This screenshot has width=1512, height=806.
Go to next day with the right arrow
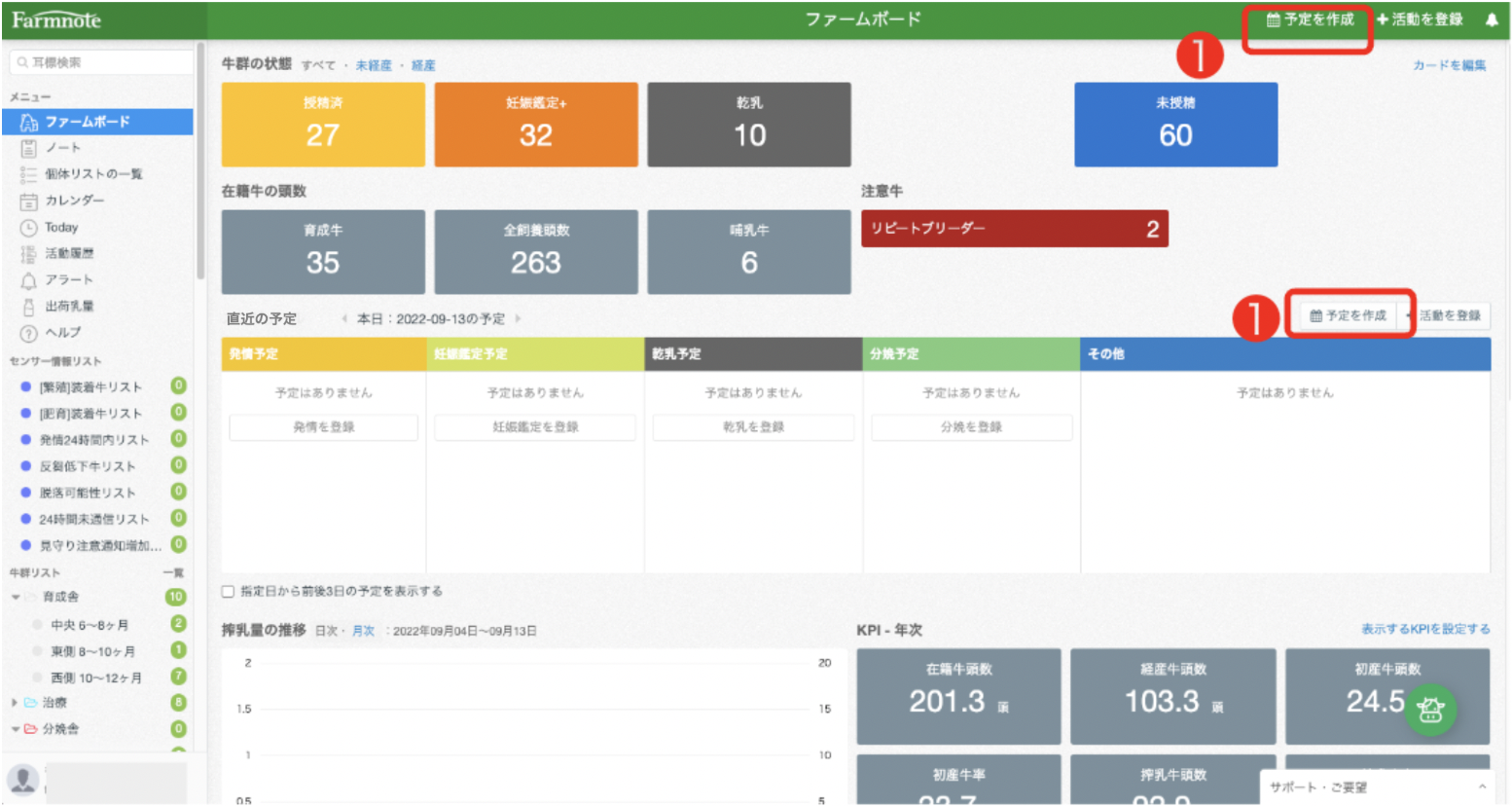518,318
